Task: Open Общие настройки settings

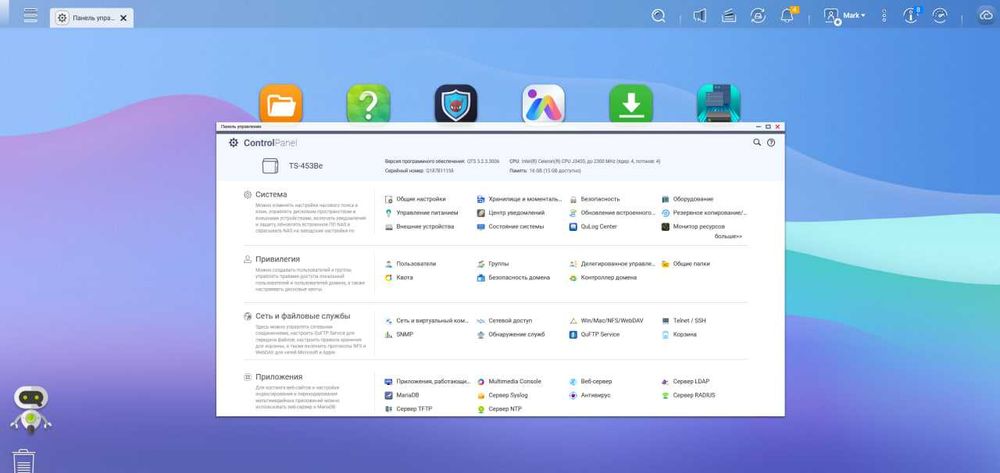Action: pos(416,200)
